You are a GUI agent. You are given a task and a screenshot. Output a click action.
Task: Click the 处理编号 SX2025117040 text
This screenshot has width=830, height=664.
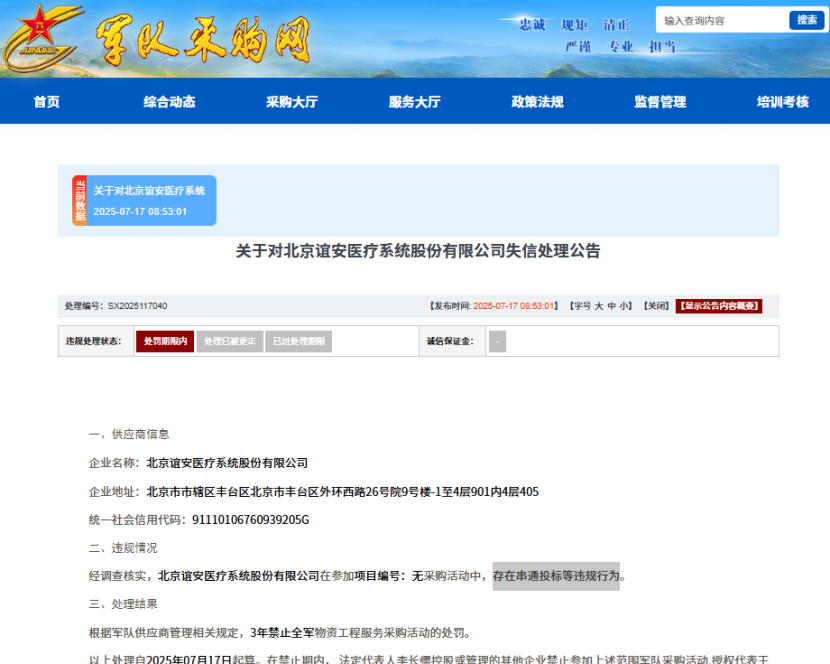click(x=116, y=306)
